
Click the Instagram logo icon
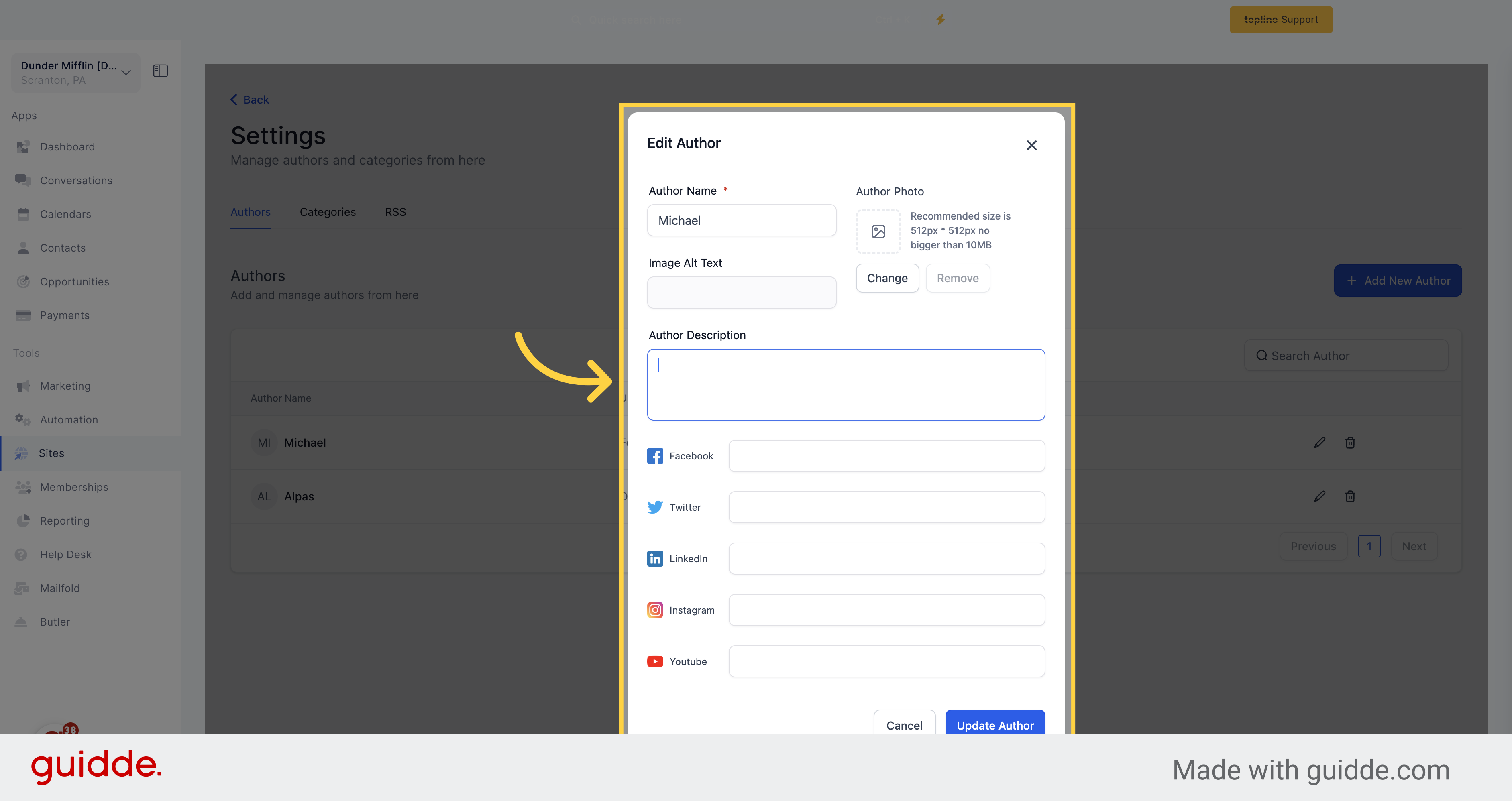655,610
